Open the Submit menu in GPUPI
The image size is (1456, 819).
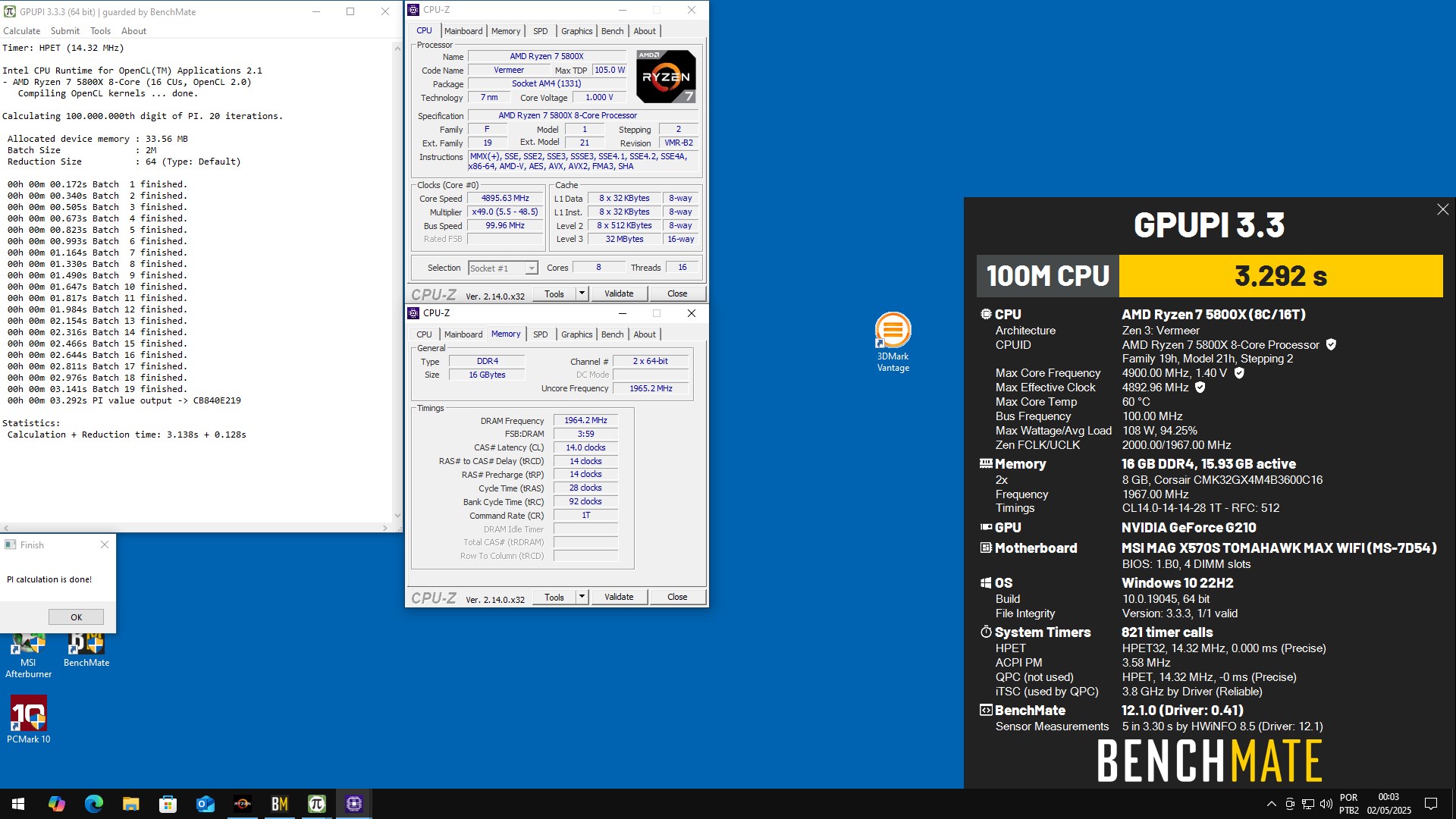pyautogui.click(x=65, y=31)
